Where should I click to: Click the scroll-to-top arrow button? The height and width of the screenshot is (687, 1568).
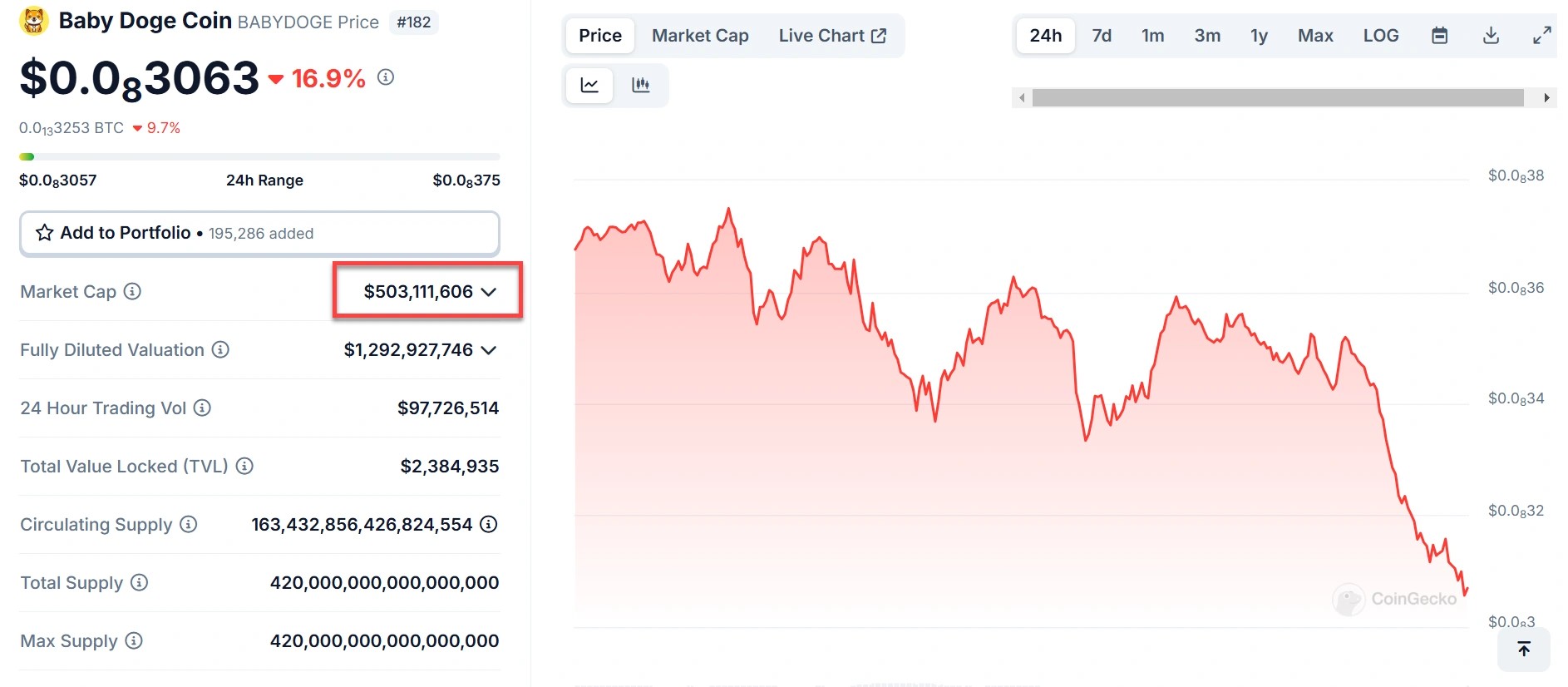tap(1523, 649)
